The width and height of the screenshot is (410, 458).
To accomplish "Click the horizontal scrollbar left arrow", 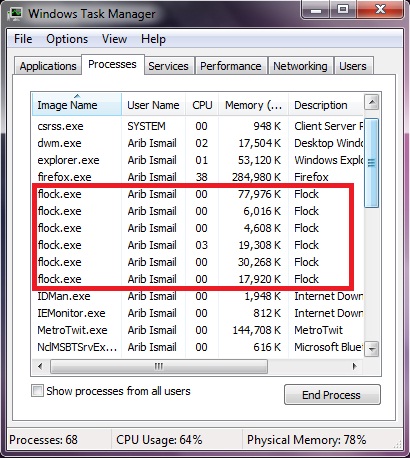I will 40,367.
